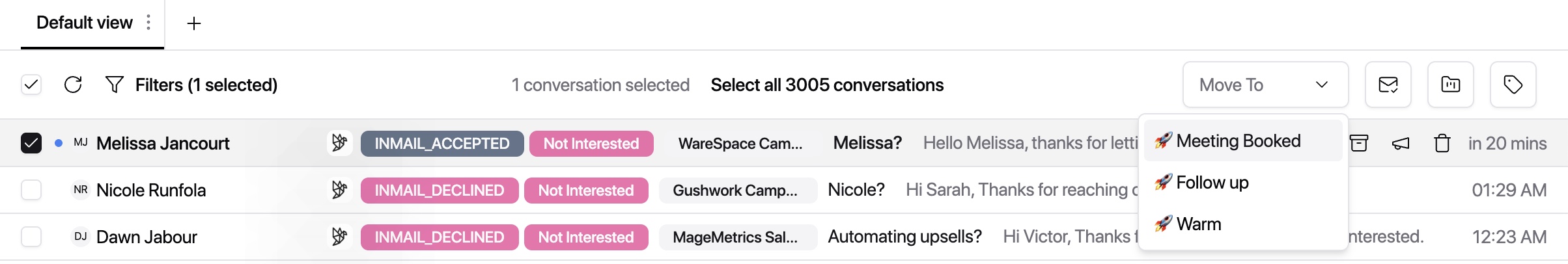Click the bird icon beside Nicole Runfola
1568x264 pixels.
(x=339, y=190)
